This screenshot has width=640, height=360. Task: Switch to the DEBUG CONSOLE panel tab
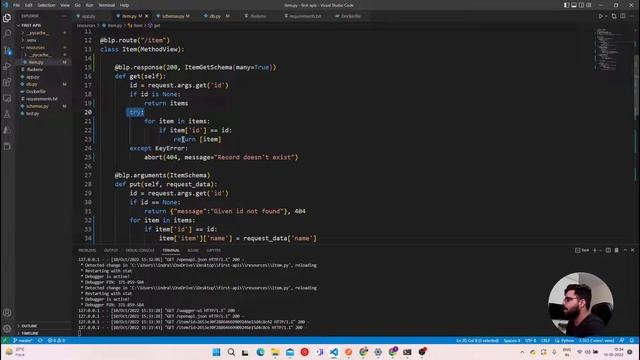[140, 250]
